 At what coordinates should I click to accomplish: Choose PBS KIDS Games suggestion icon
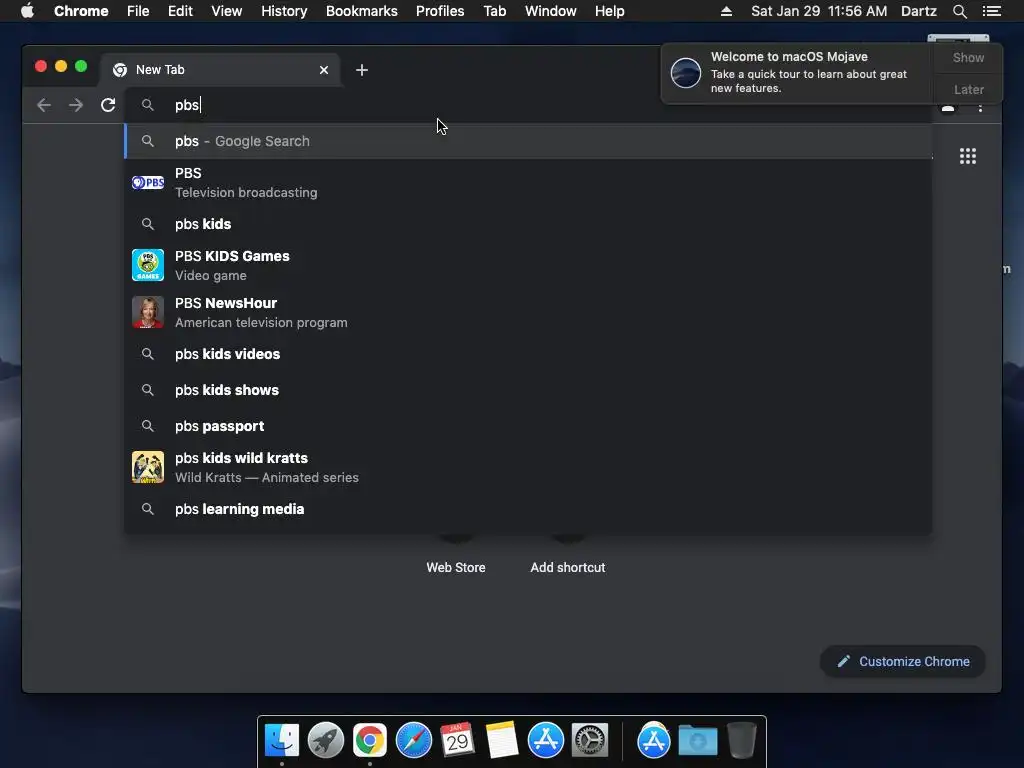coord(148,265)
